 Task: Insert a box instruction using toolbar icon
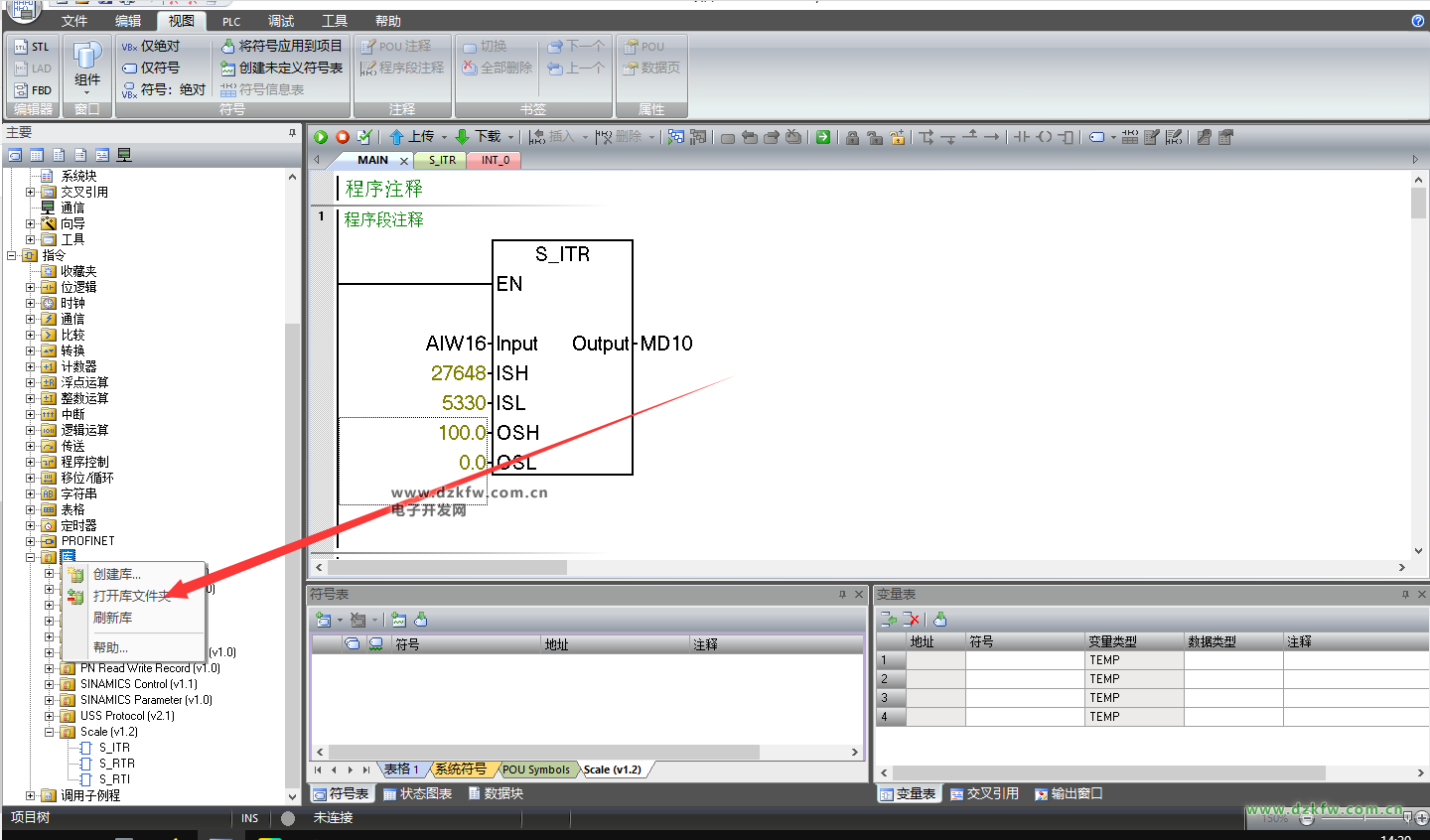[x=1066, y=137]
